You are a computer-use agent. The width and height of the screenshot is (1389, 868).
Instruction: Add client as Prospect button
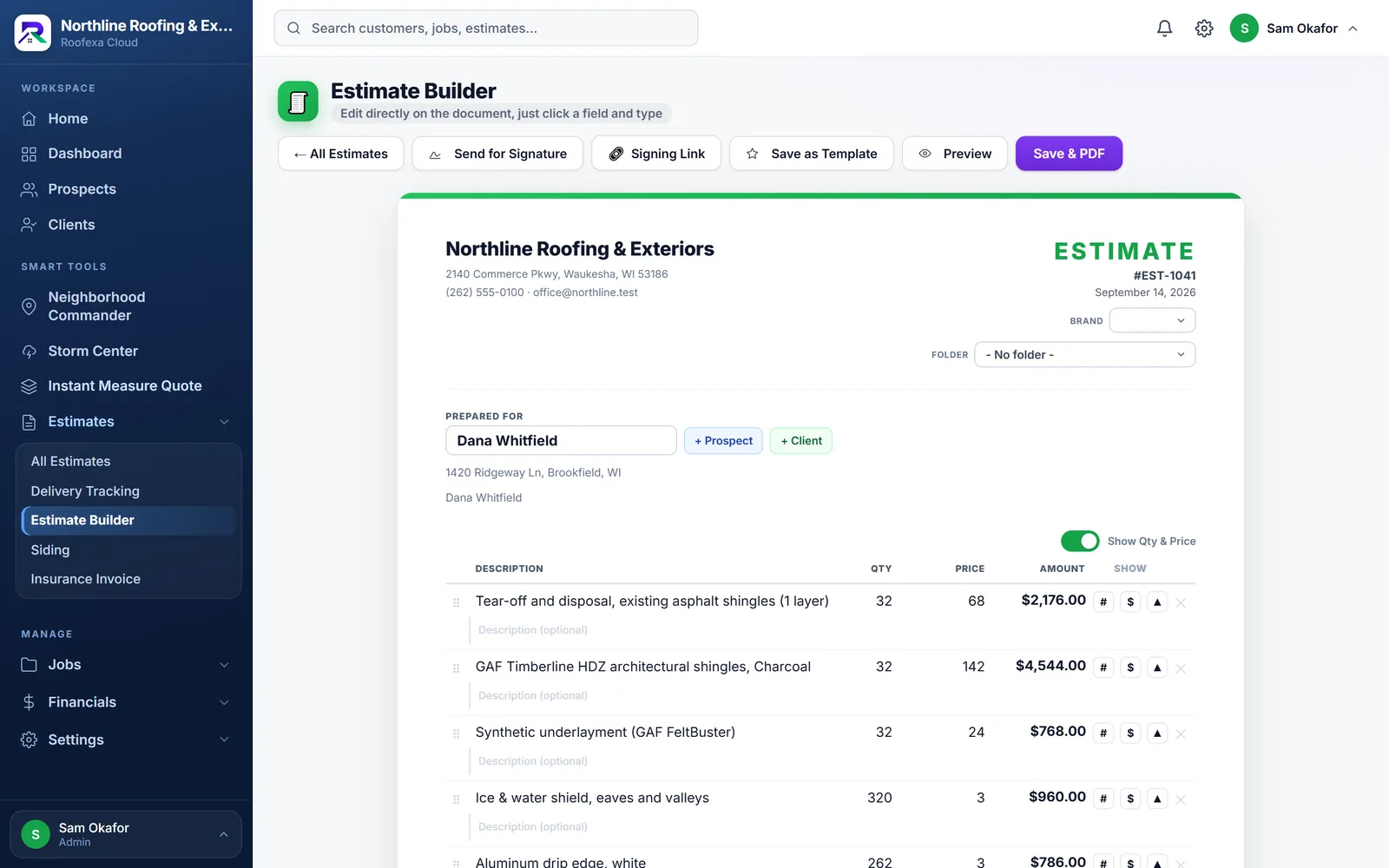[723, 441]
